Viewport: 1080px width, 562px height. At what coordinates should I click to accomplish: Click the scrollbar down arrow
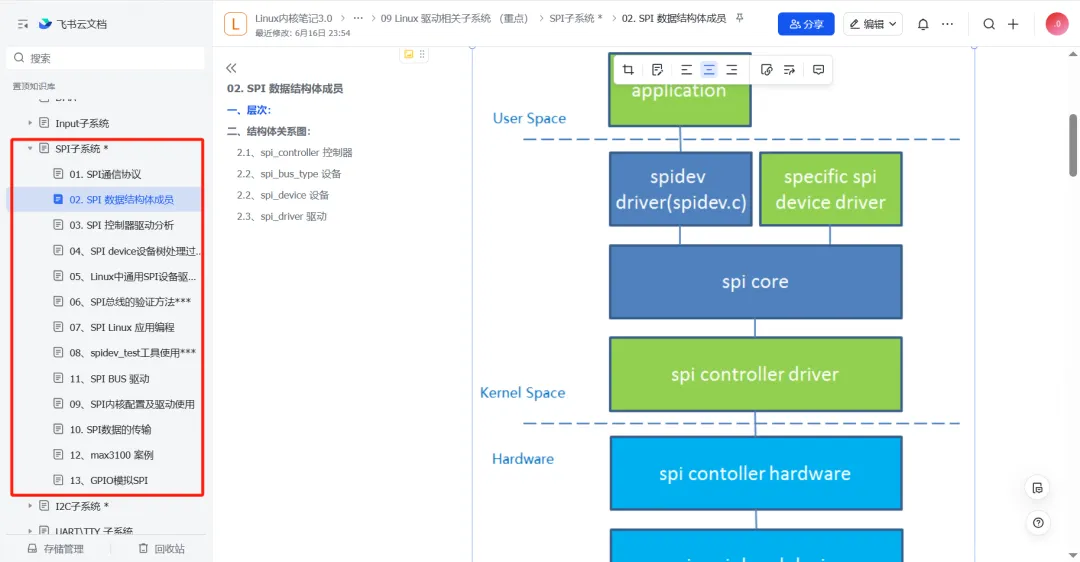1072,555
